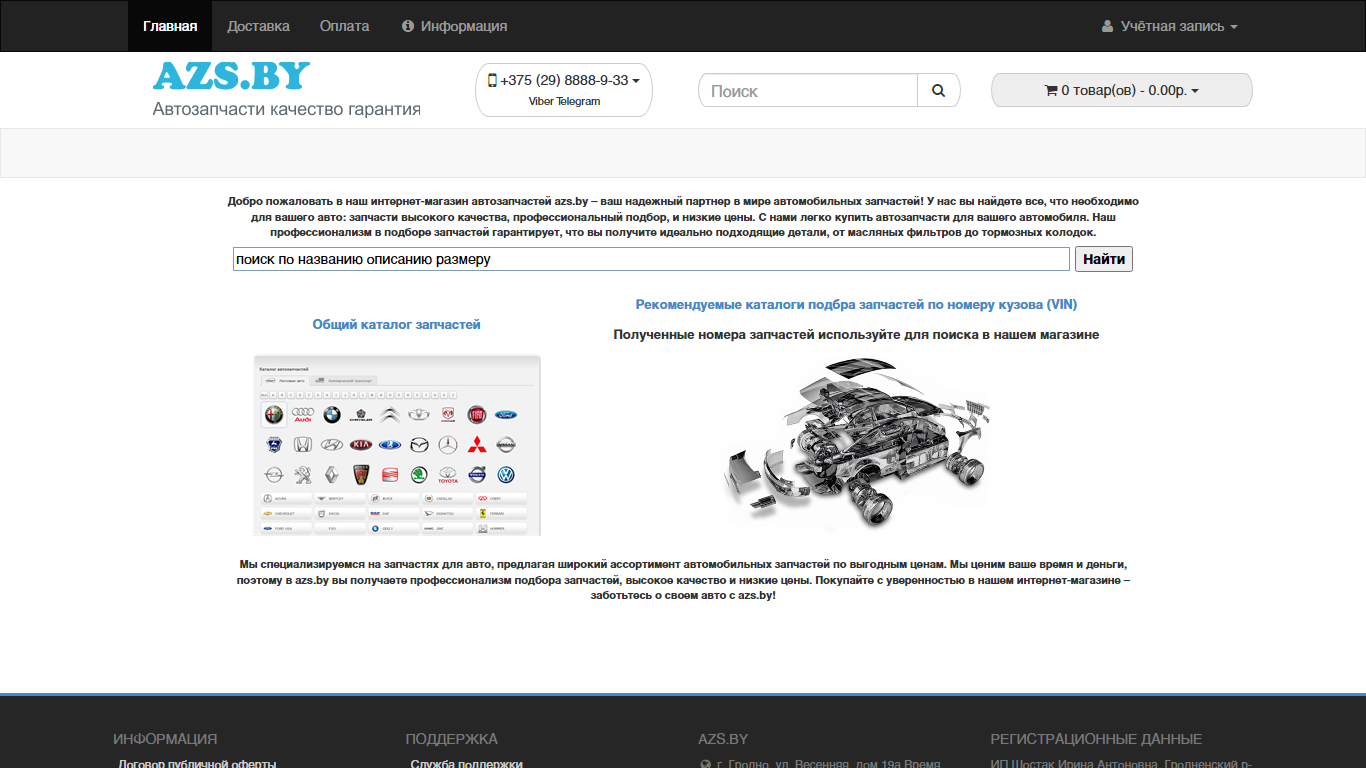Screen dimensions: 1366x768
Task: Open the Информация menu
Action: (454, 26)
